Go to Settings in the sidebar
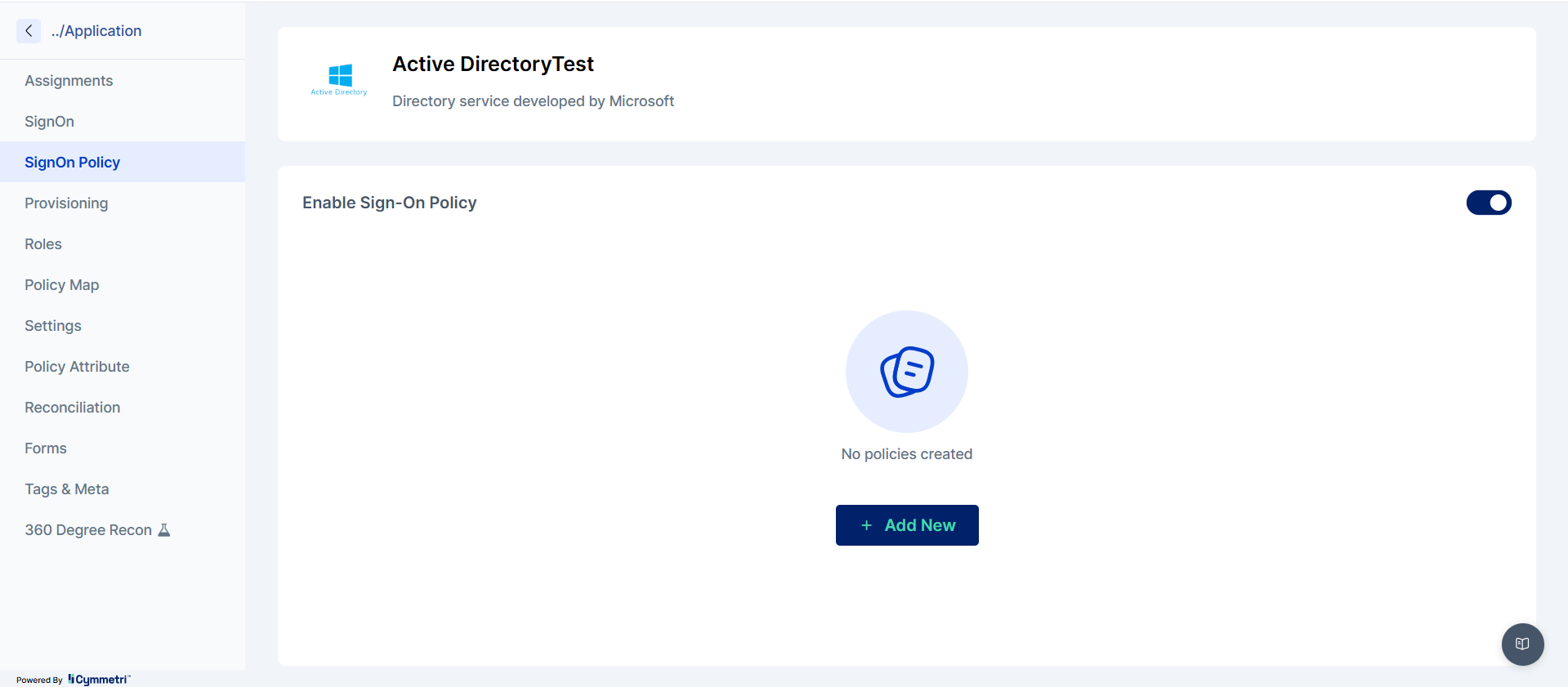Image resolution: width=1568 pixels, height=687 pixels. (123, 325)
